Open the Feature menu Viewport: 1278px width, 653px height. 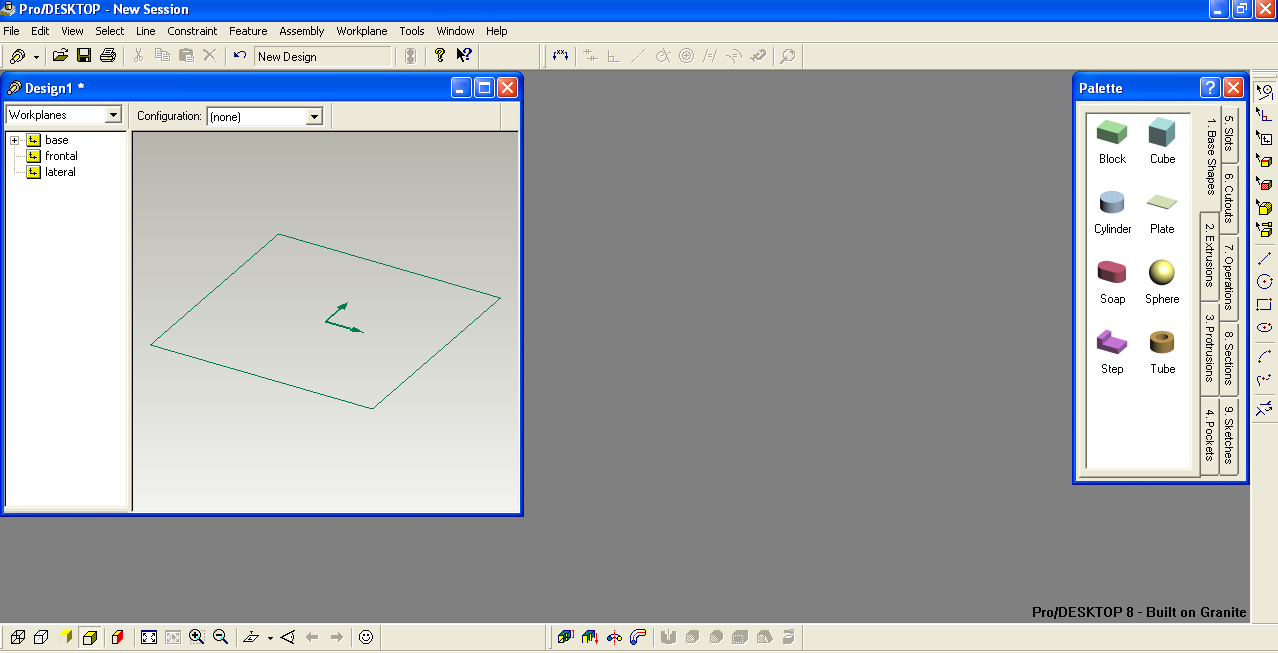pos(248,31)
